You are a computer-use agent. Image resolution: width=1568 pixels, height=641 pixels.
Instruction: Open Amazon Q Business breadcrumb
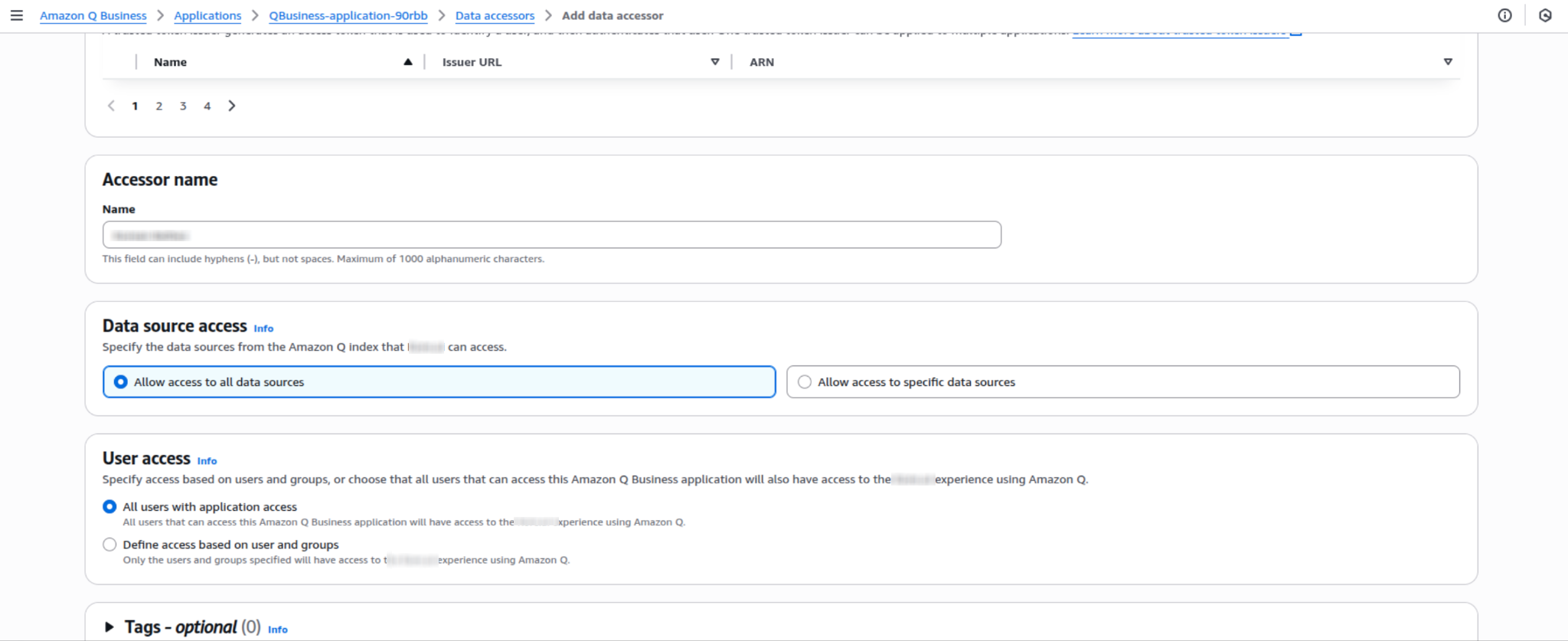point(93,15)
